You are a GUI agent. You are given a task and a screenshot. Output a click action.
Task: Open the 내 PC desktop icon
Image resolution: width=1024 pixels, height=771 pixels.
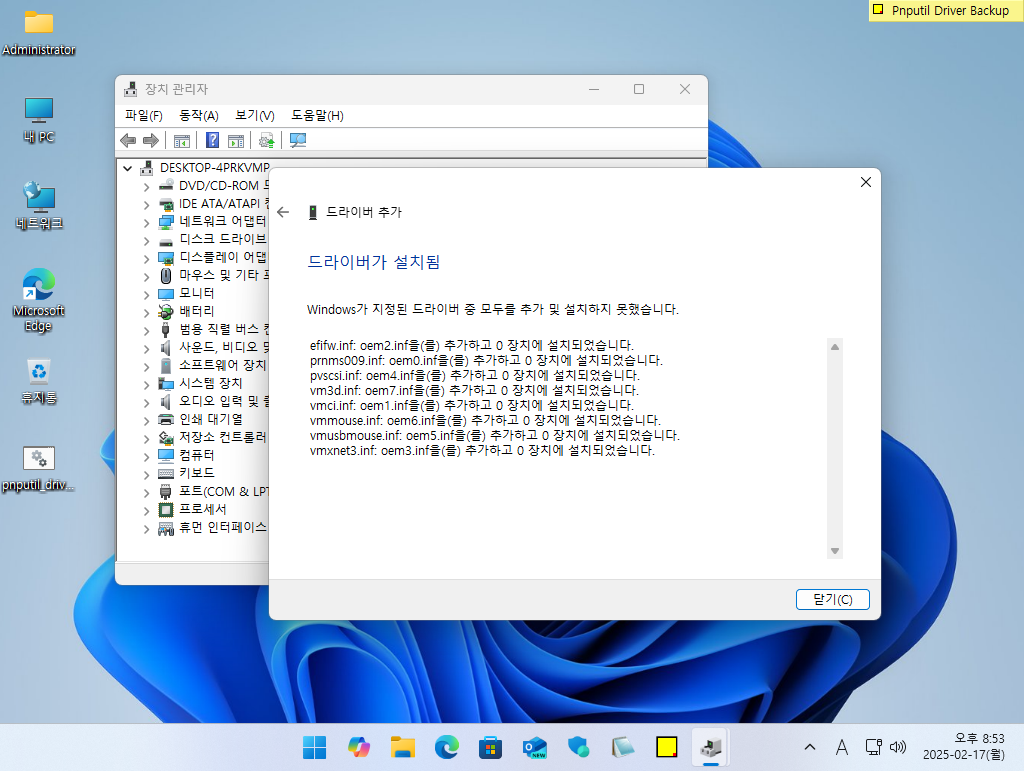click(x=39, y=120)
